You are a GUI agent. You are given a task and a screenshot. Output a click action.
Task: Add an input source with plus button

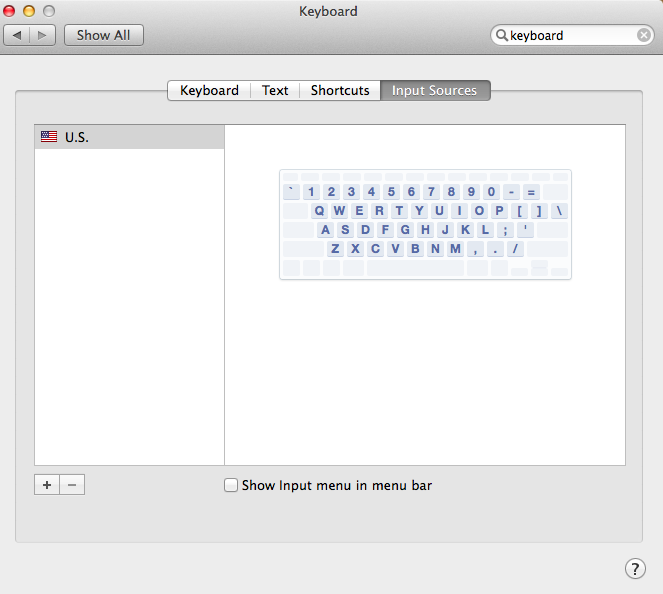click(47, 485)
